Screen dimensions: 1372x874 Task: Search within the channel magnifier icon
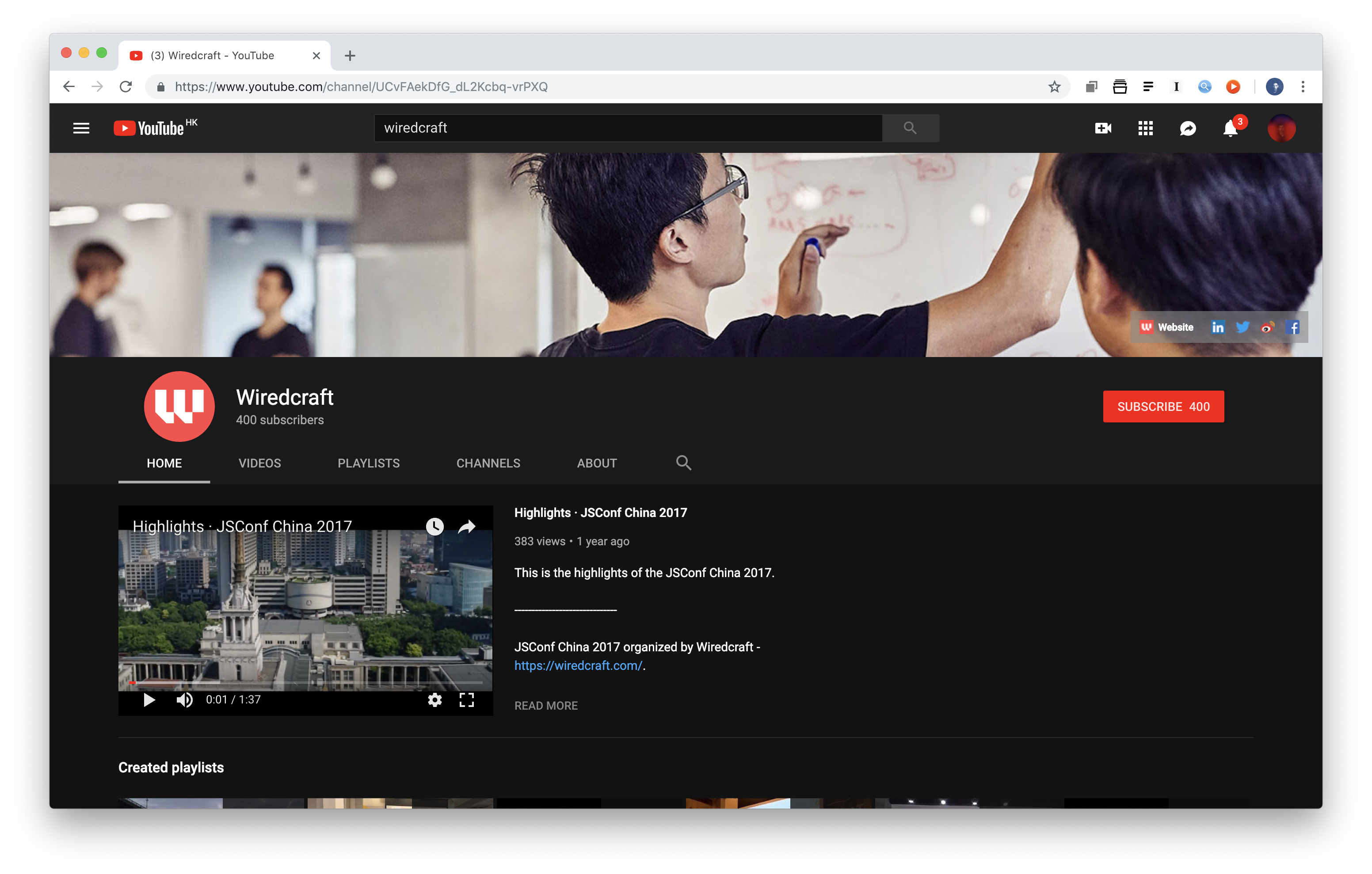tap(684, 463)
